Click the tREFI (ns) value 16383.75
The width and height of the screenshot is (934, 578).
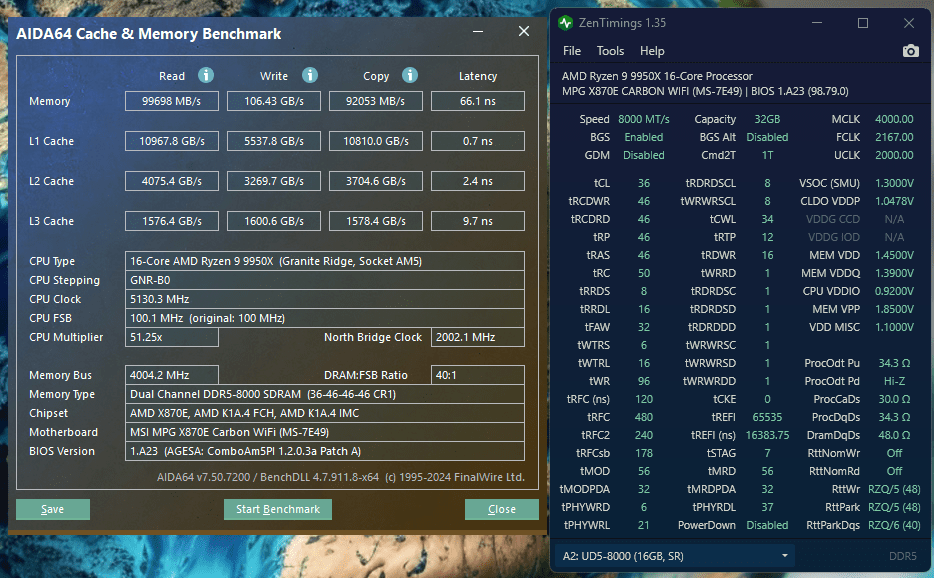767,435
